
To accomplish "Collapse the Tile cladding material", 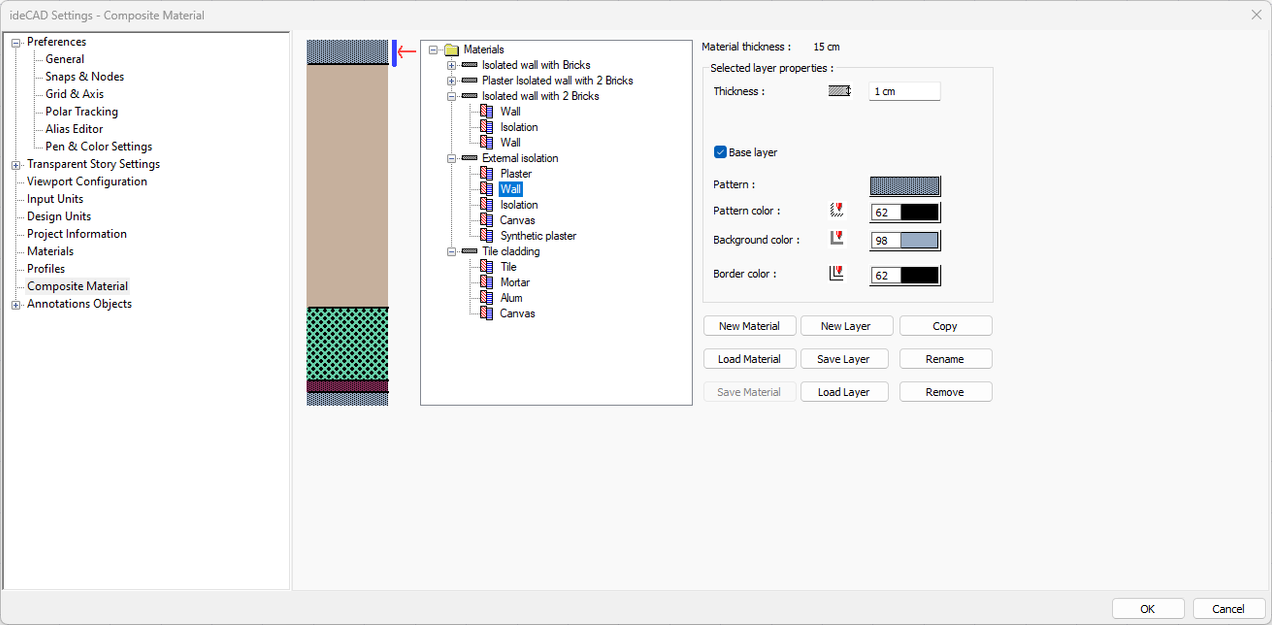I will pyautogui.click(x=451, y=251).
